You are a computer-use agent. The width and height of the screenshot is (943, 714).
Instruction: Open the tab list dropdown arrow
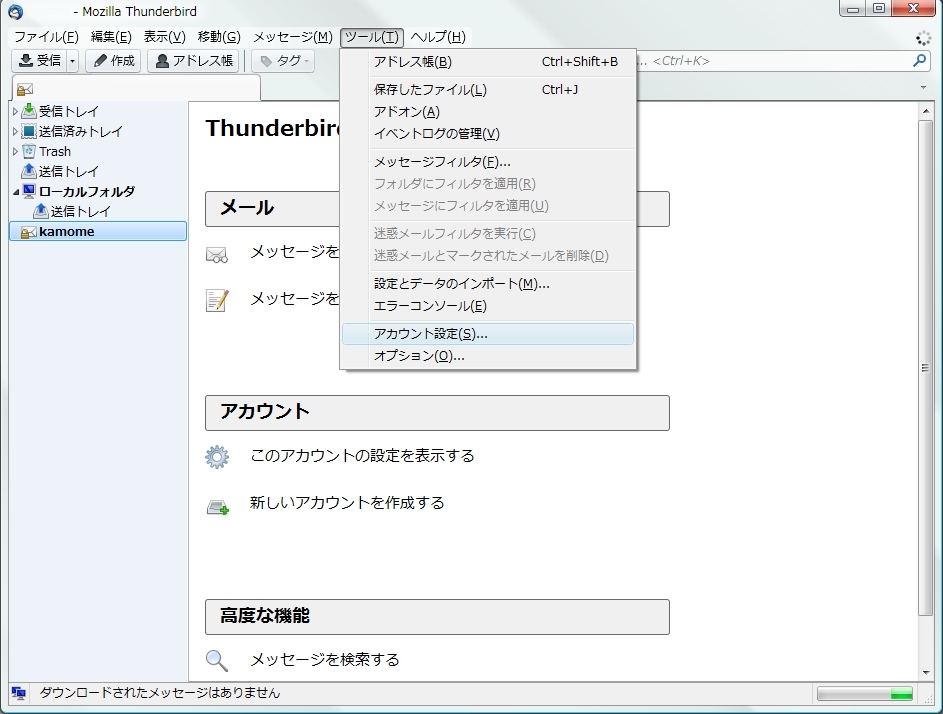pyautogui.click(x=923, y=88)
